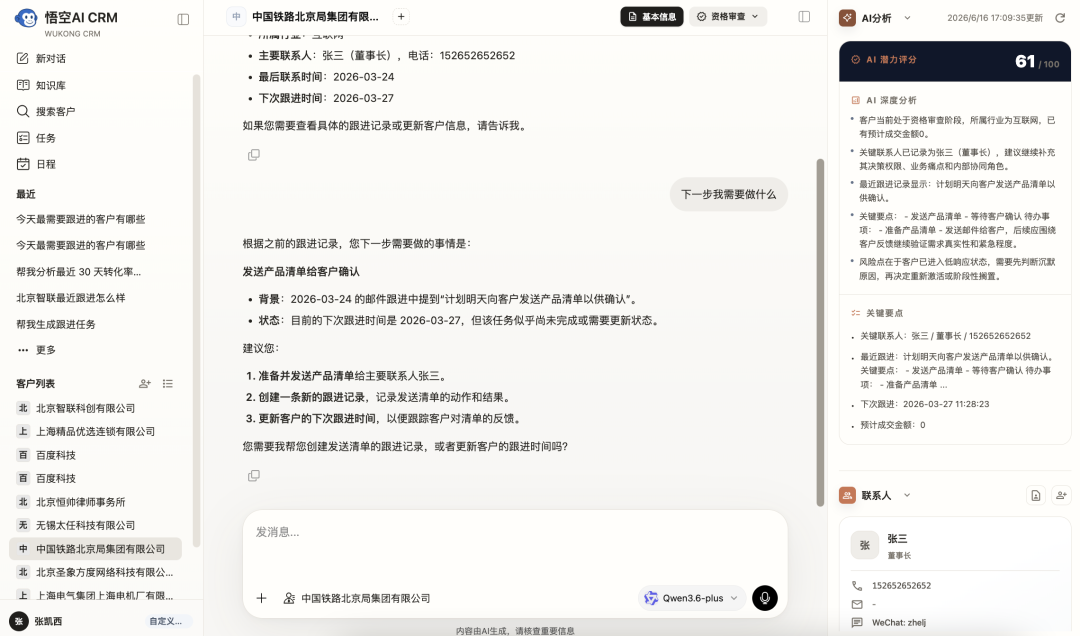Switch to the 中国铁路北京局集团有限 tab
The image size is (1080, 636).
pos(305,17)
